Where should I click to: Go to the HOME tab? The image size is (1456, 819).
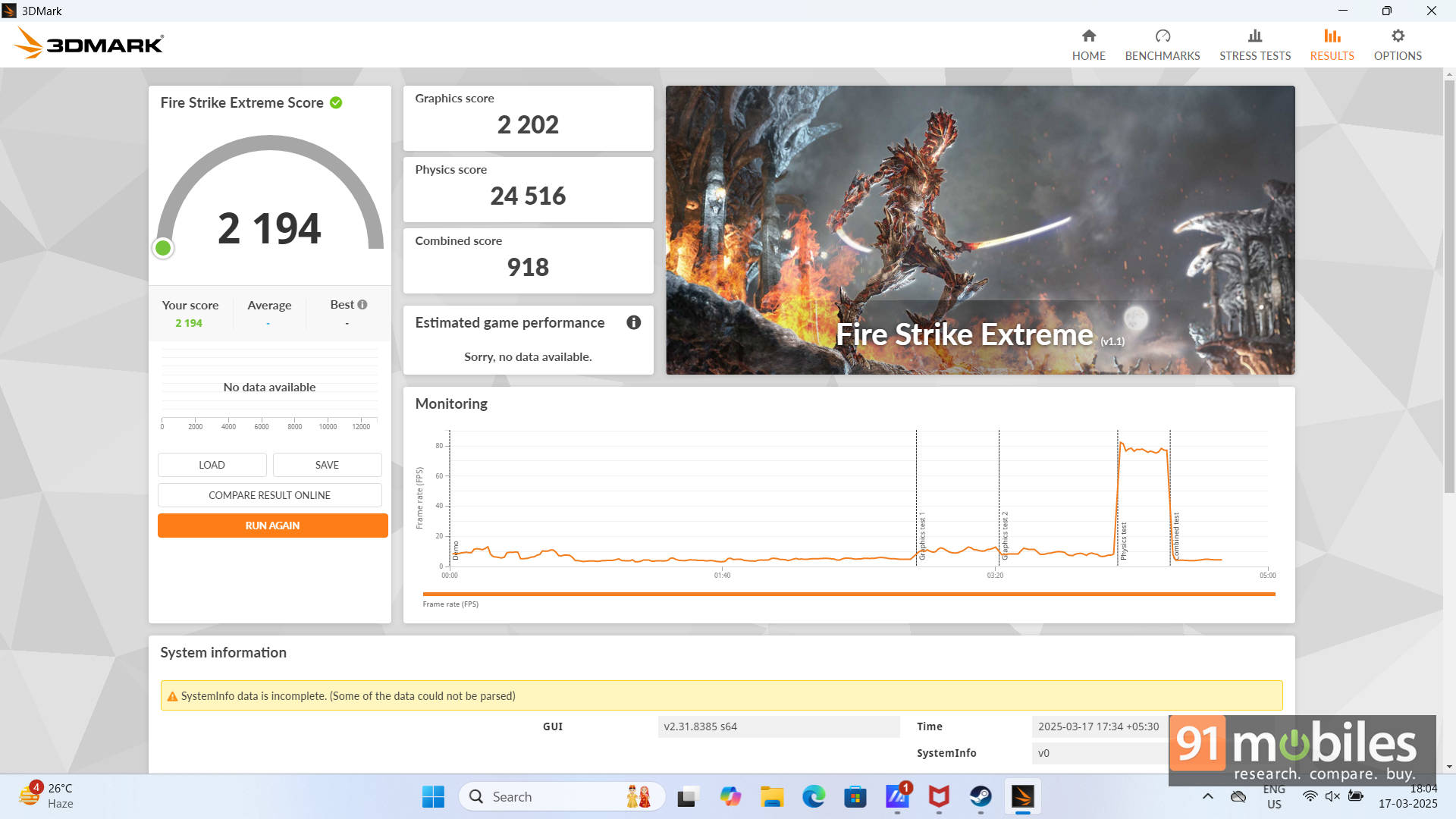tap(1088, 45)
